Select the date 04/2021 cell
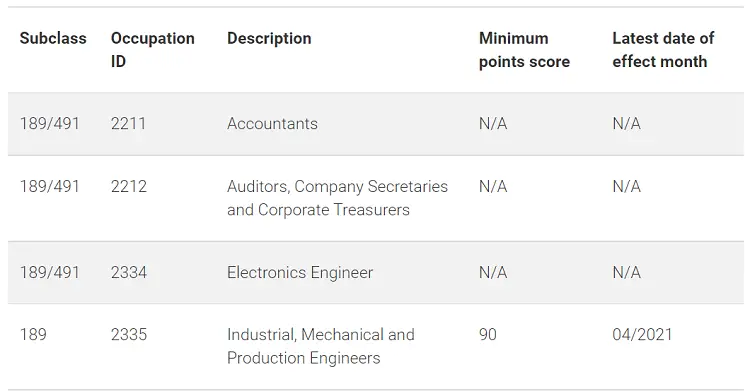750x391 pixels. [642, 335]
